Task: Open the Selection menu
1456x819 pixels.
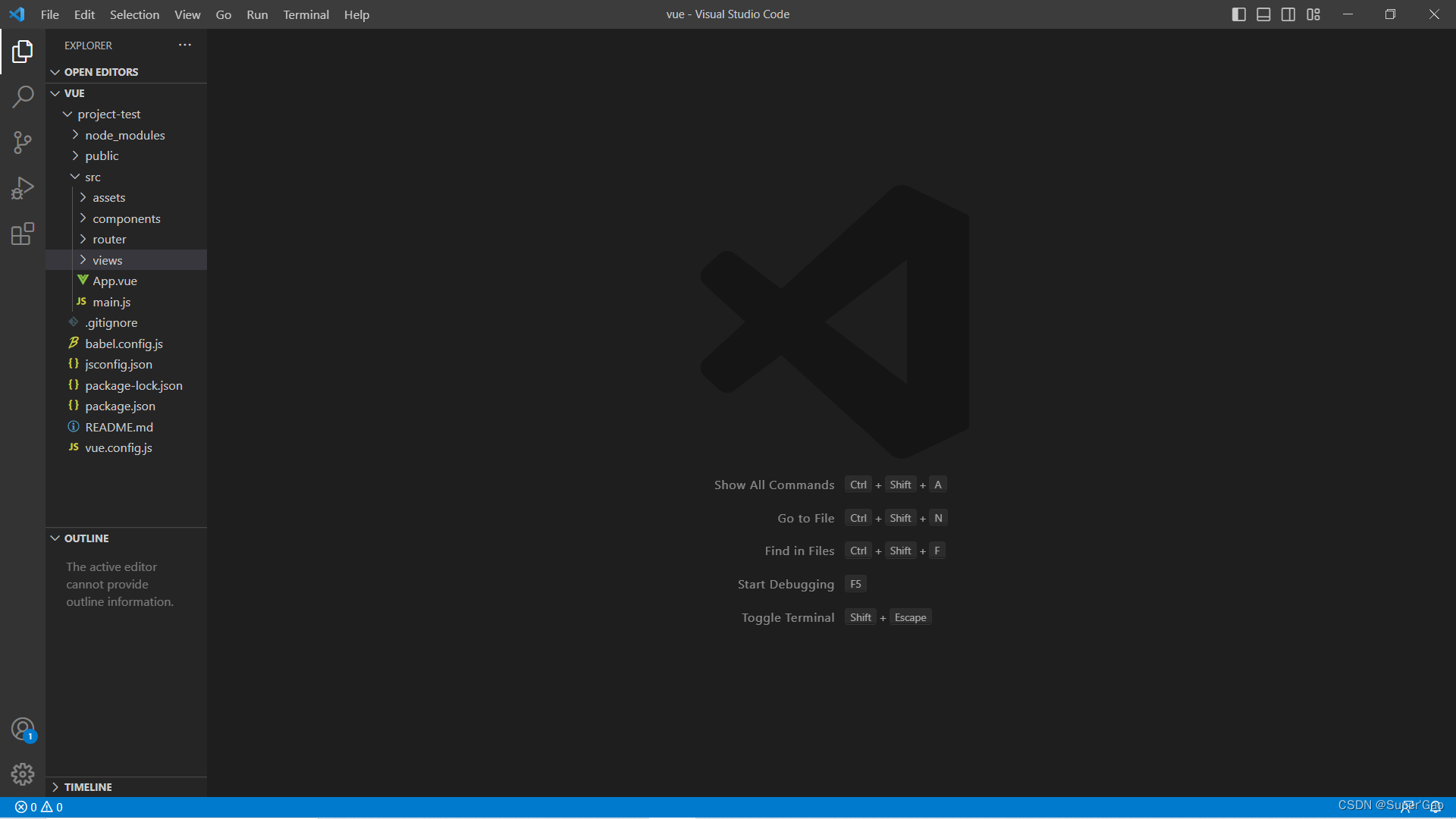Action: (134, 14)
